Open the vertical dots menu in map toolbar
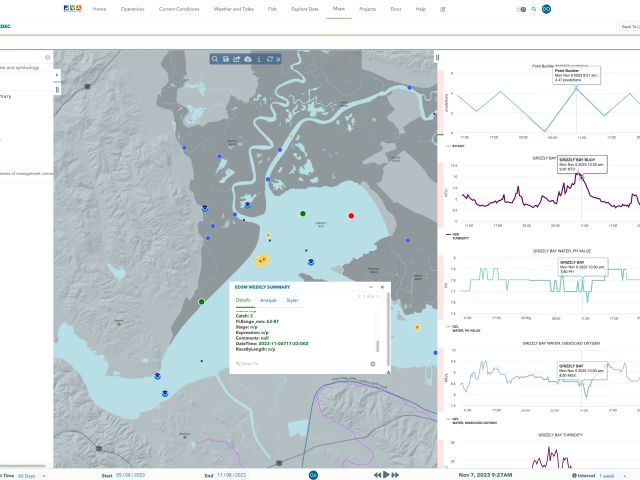640x480 pixels. point(259,59)
